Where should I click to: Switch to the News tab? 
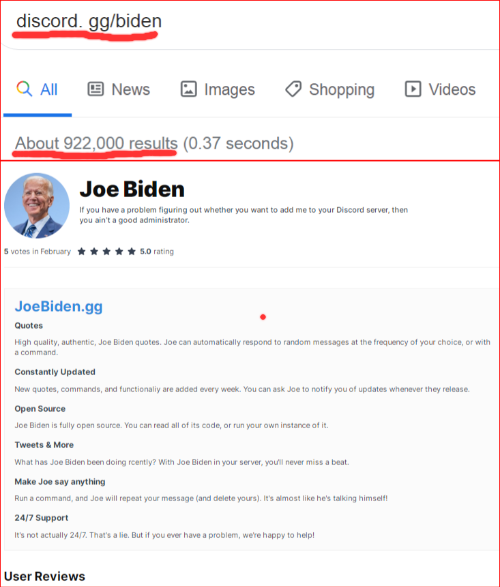click(x=119, y=89)
